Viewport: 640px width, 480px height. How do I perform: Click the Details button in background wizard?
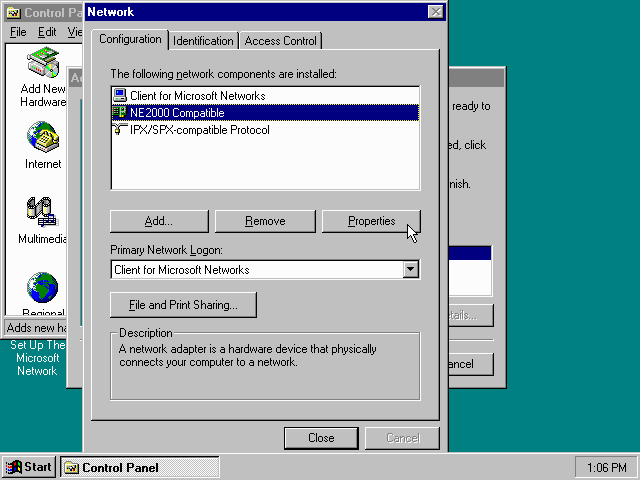471,315
